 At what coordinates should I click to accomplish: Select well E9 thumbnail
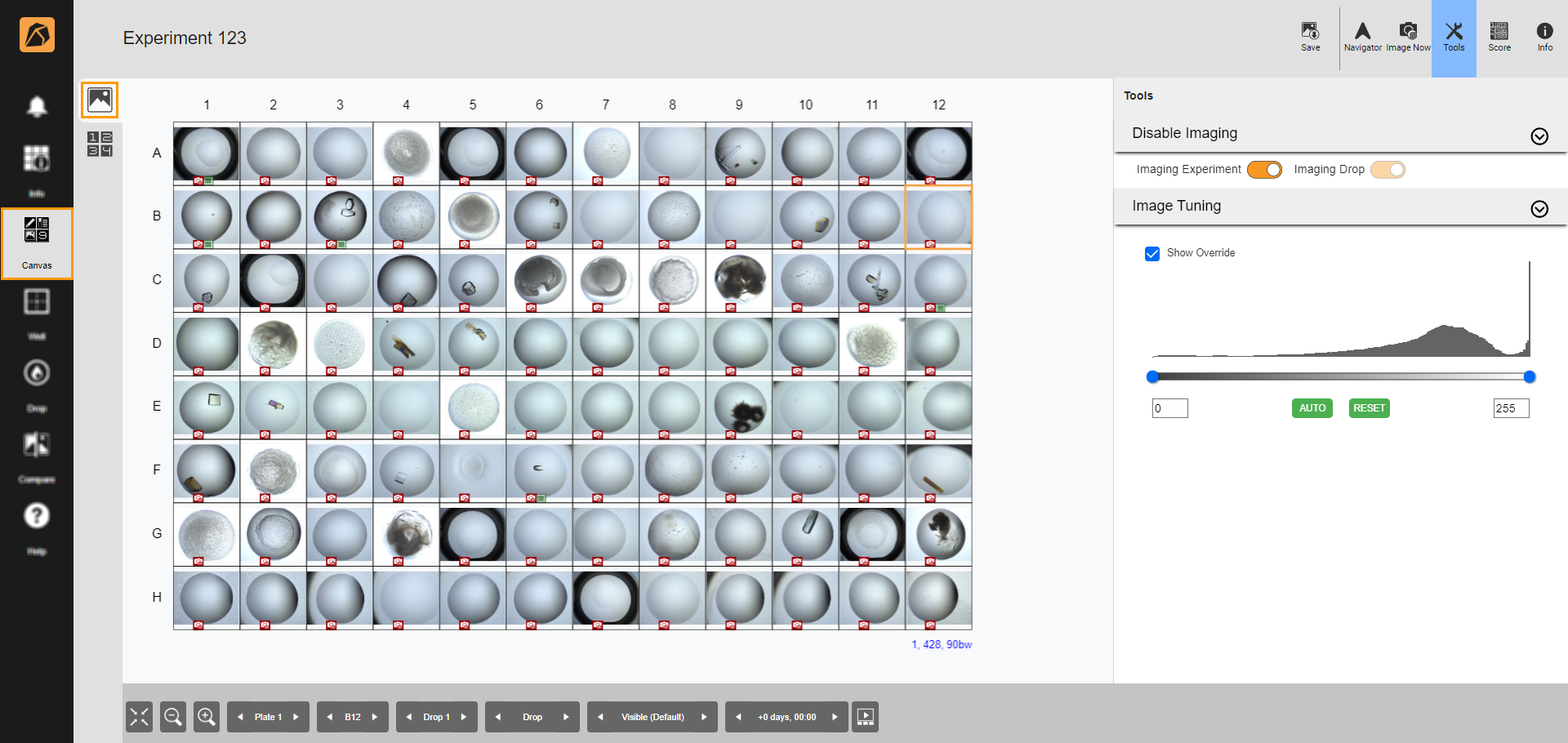[739, 407]
